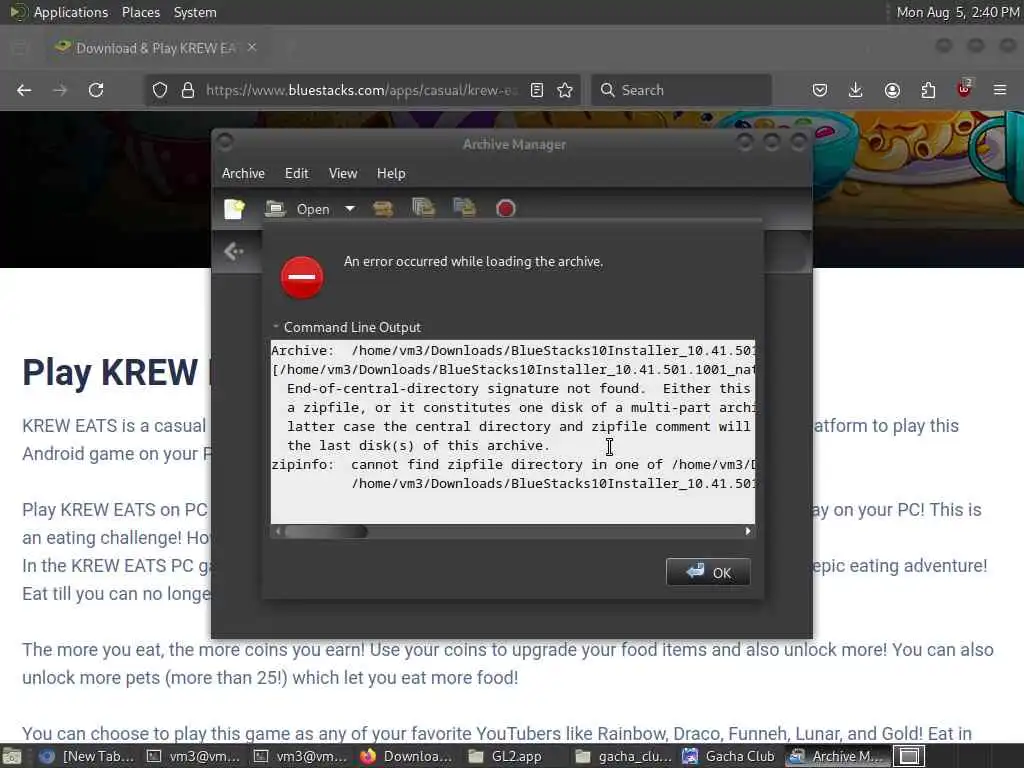Open the Help menu
This screenshot has width=1024, height=768.
click(x=391, y=174)
